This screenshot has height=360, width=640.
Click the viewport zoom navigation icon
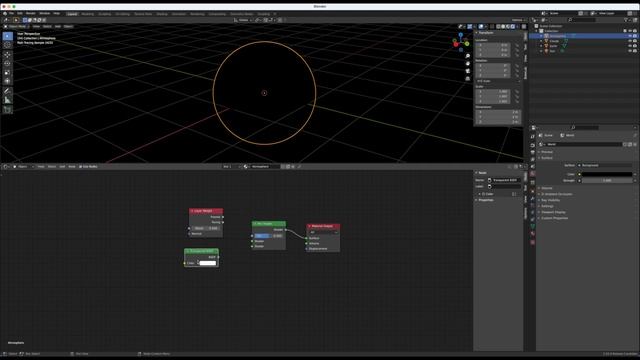(468, 56)
